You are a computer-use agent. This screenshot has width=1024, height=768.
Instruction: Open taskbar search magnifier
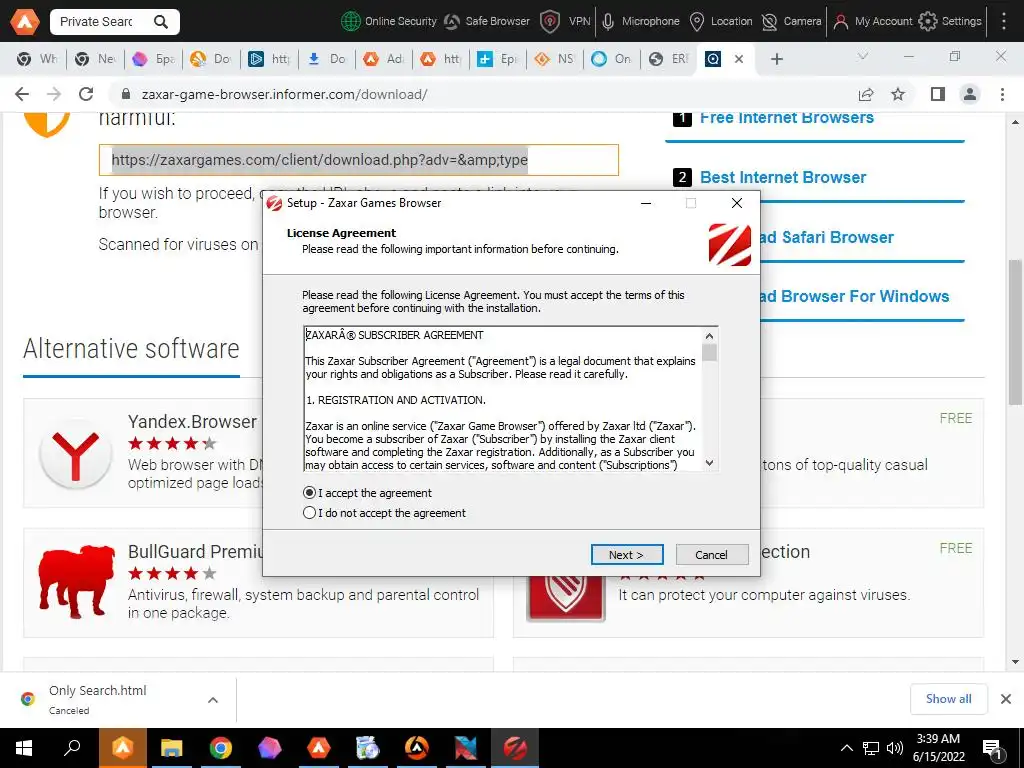(72, 748)
